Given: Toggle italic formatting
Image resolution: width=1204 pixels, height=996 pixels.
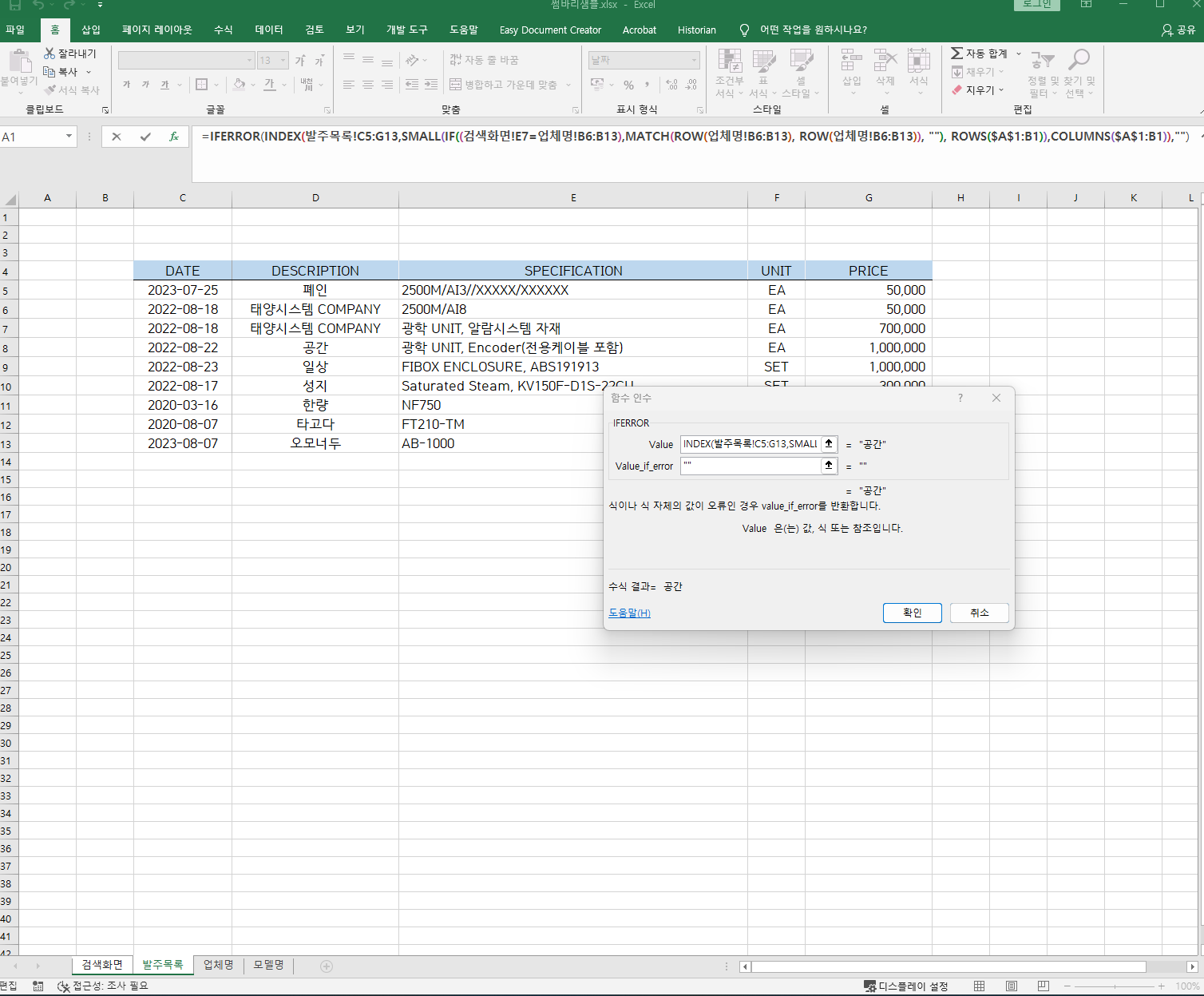Looking at the screenshot, I should (x=145, y=85).
